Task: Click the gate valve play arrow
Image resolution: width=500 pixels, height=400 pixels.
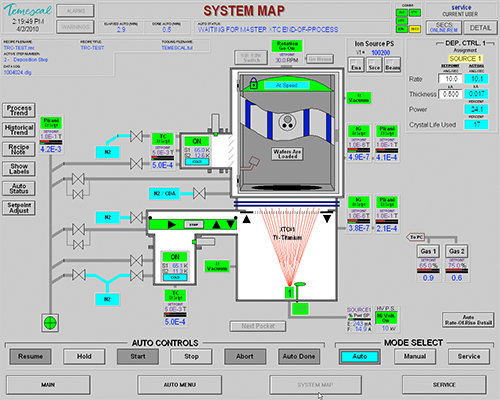Action: click(x=172, y=224)
